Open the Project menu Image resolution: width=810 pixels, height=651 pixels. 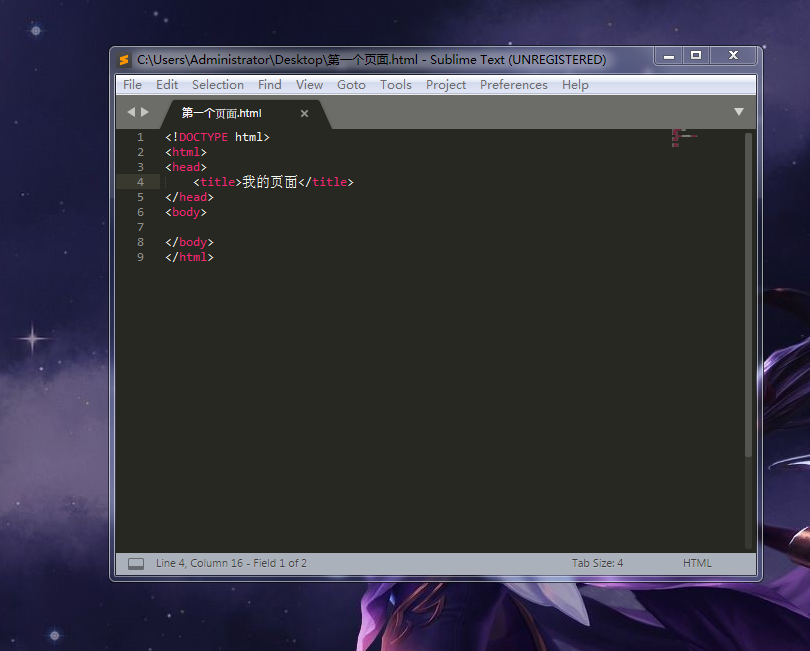click(446, 85)
